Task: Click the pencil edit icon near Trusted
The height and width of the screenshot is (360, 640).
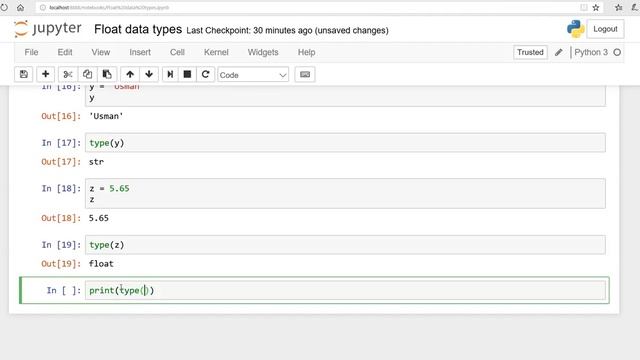Action: click(x=559, y=52)
